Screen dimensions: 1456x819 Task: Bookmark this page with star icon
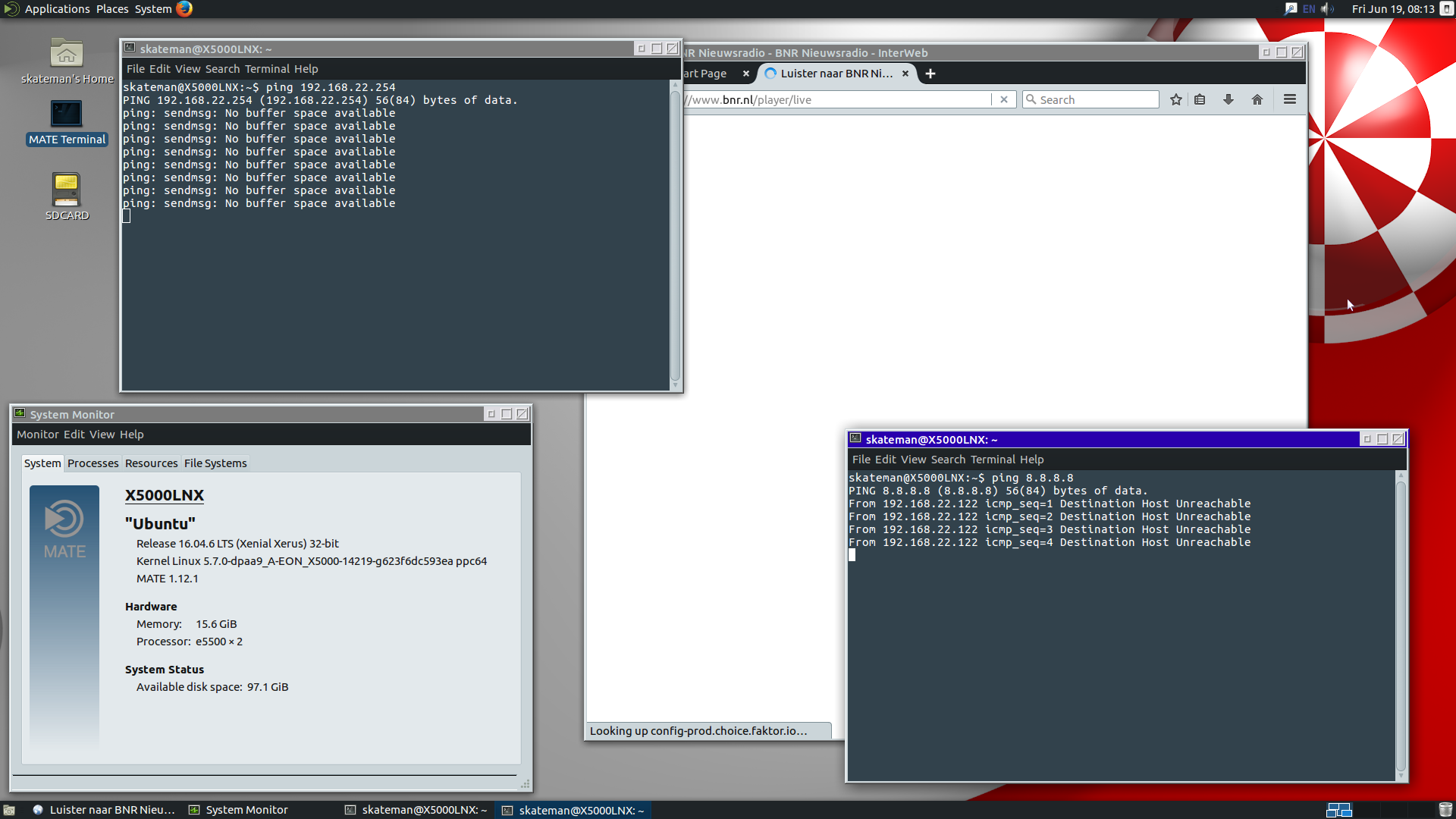point(1175,99)
